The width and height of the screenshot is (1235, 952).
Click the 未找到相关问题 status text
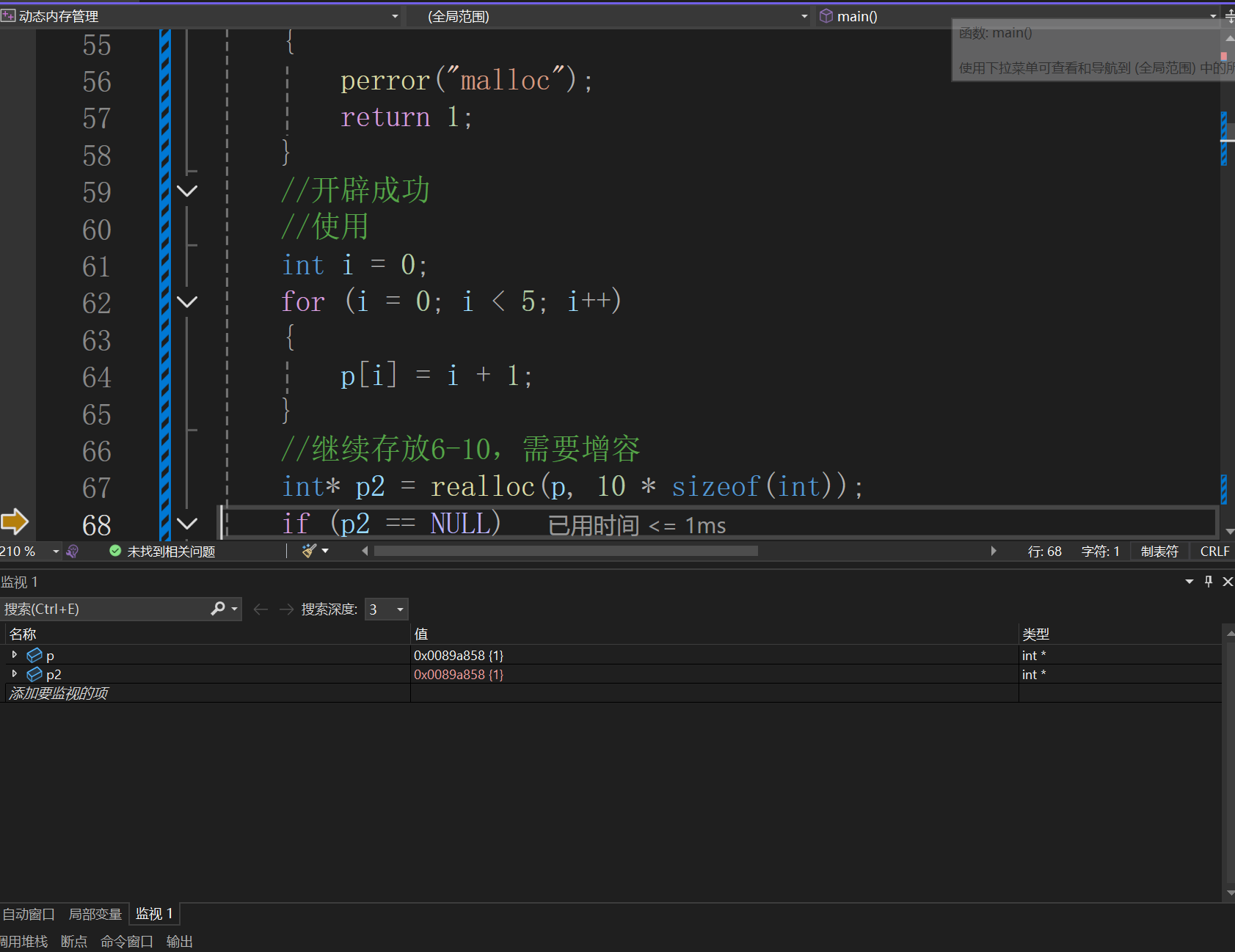(x=171, y=552)
